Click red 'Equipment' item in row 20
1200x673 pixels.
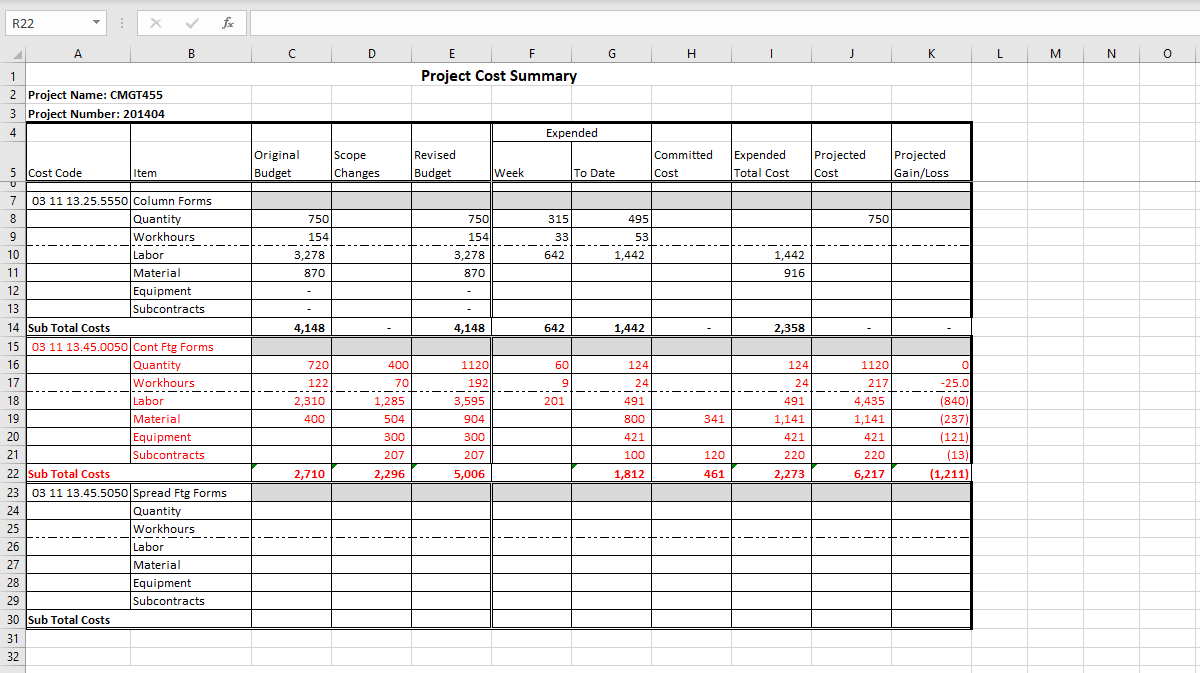pos(191,437)
